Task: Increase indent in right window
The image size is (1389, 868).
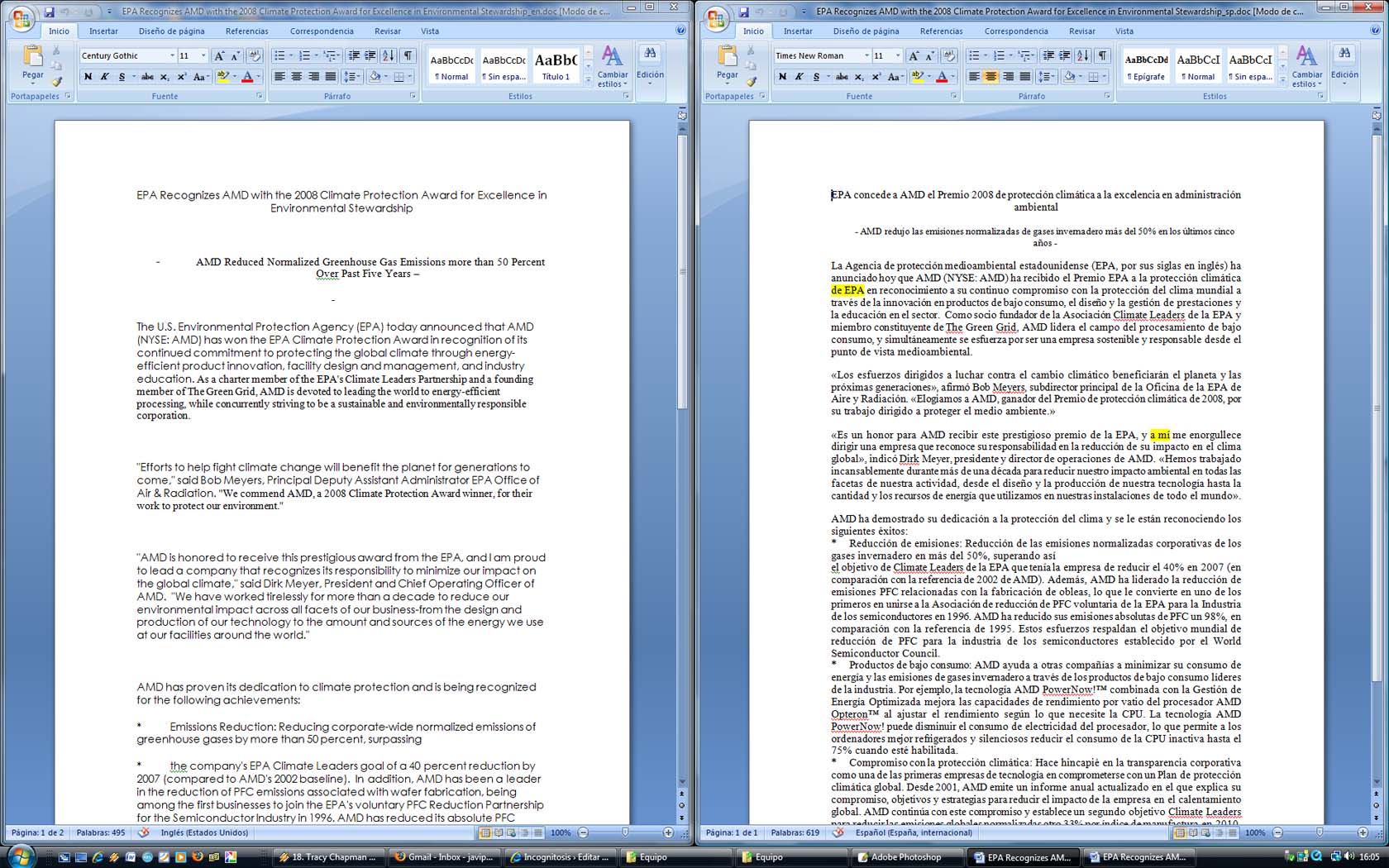Action: [1065, 55]
